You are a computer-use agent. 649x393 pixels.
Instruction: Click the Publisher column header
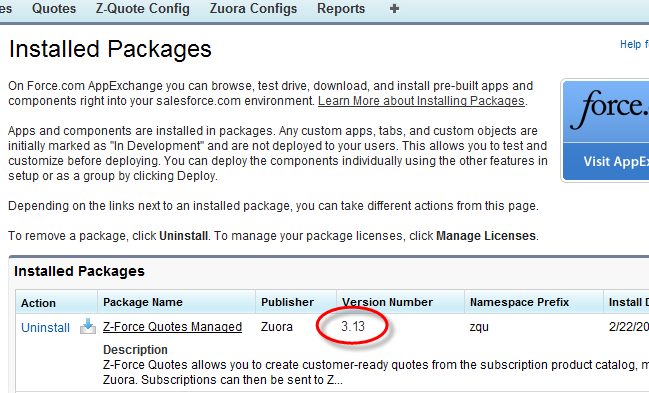coord(296,302)
